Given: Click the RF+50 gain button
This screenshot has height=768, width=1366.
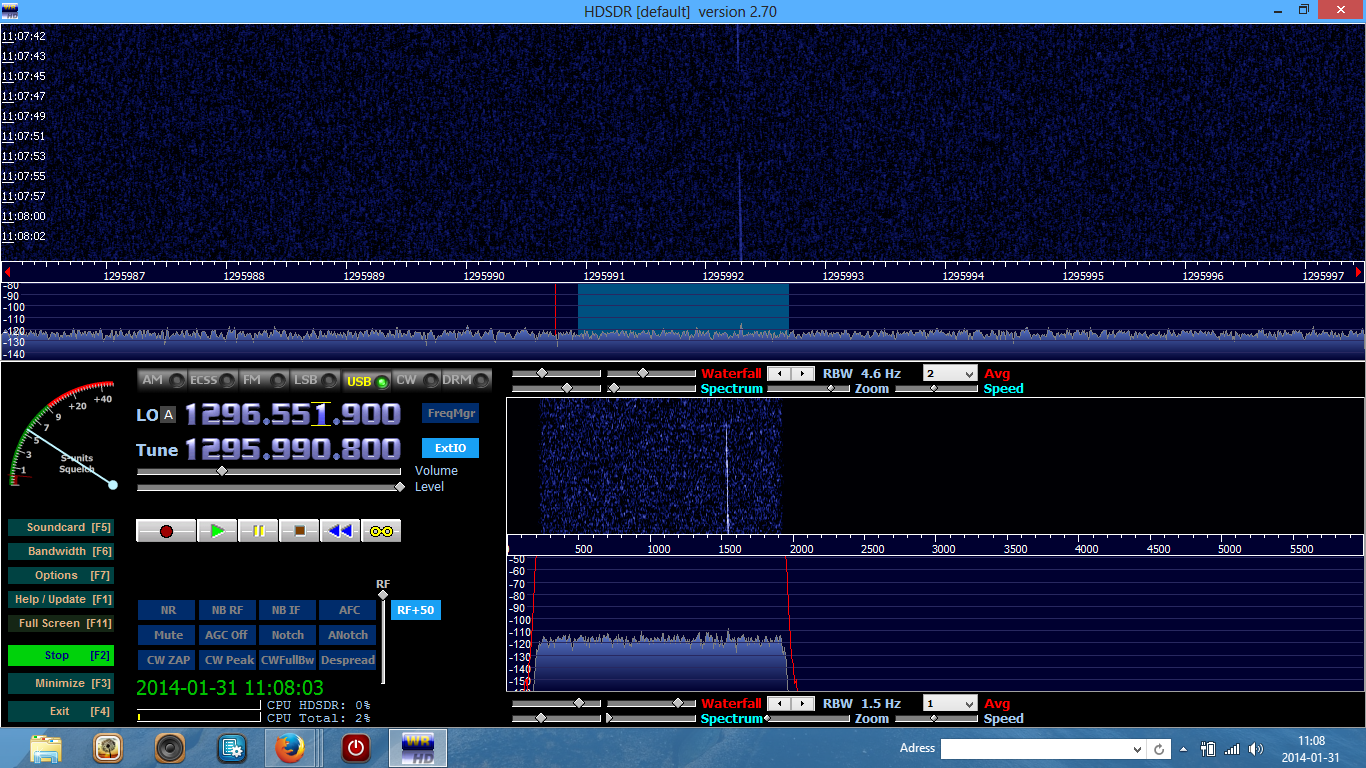Looking at the screenshot, I should click(x=415, y=610).
